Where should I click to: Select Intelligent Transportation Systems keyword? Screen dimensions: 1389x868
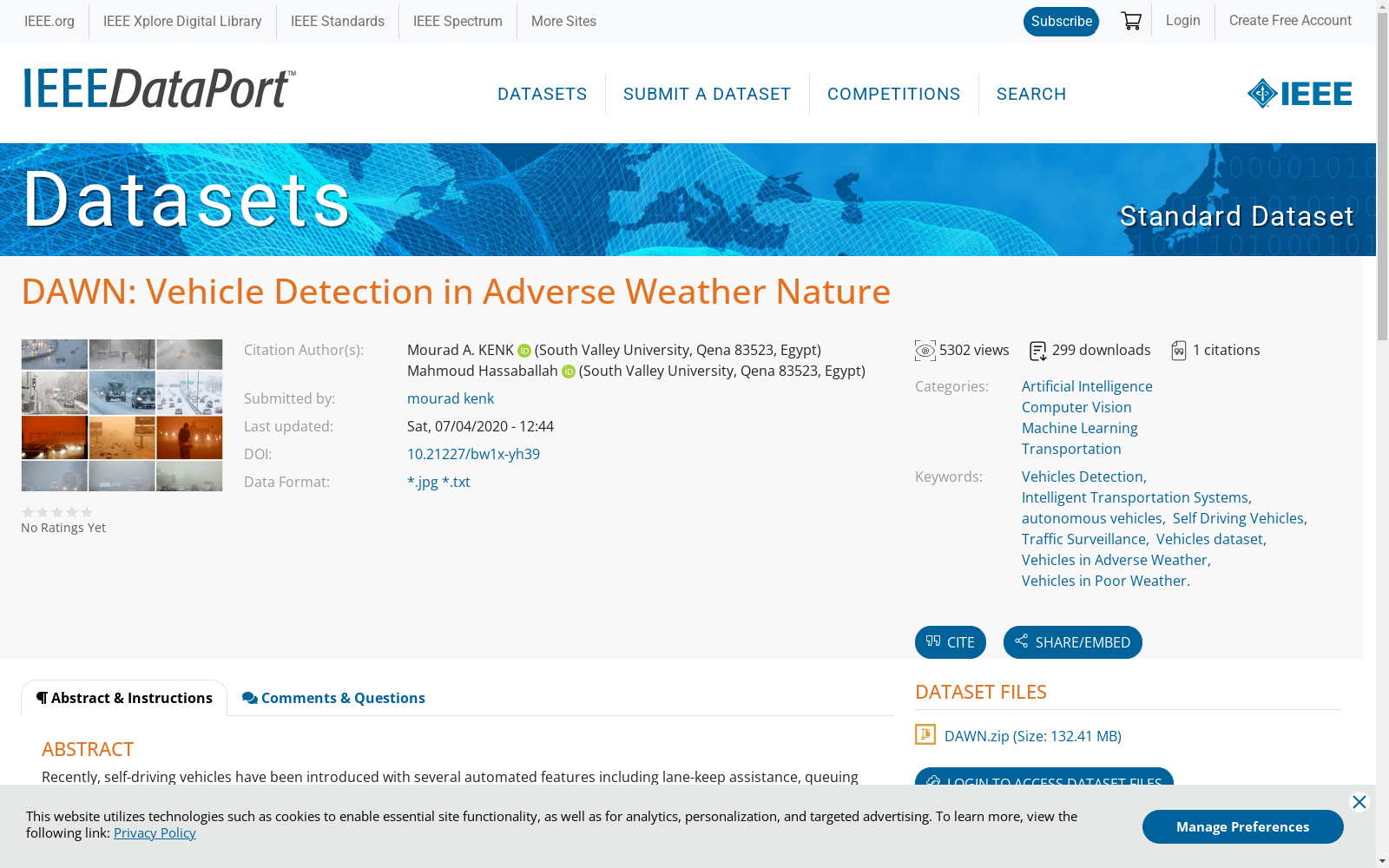tap(1135, 497)
